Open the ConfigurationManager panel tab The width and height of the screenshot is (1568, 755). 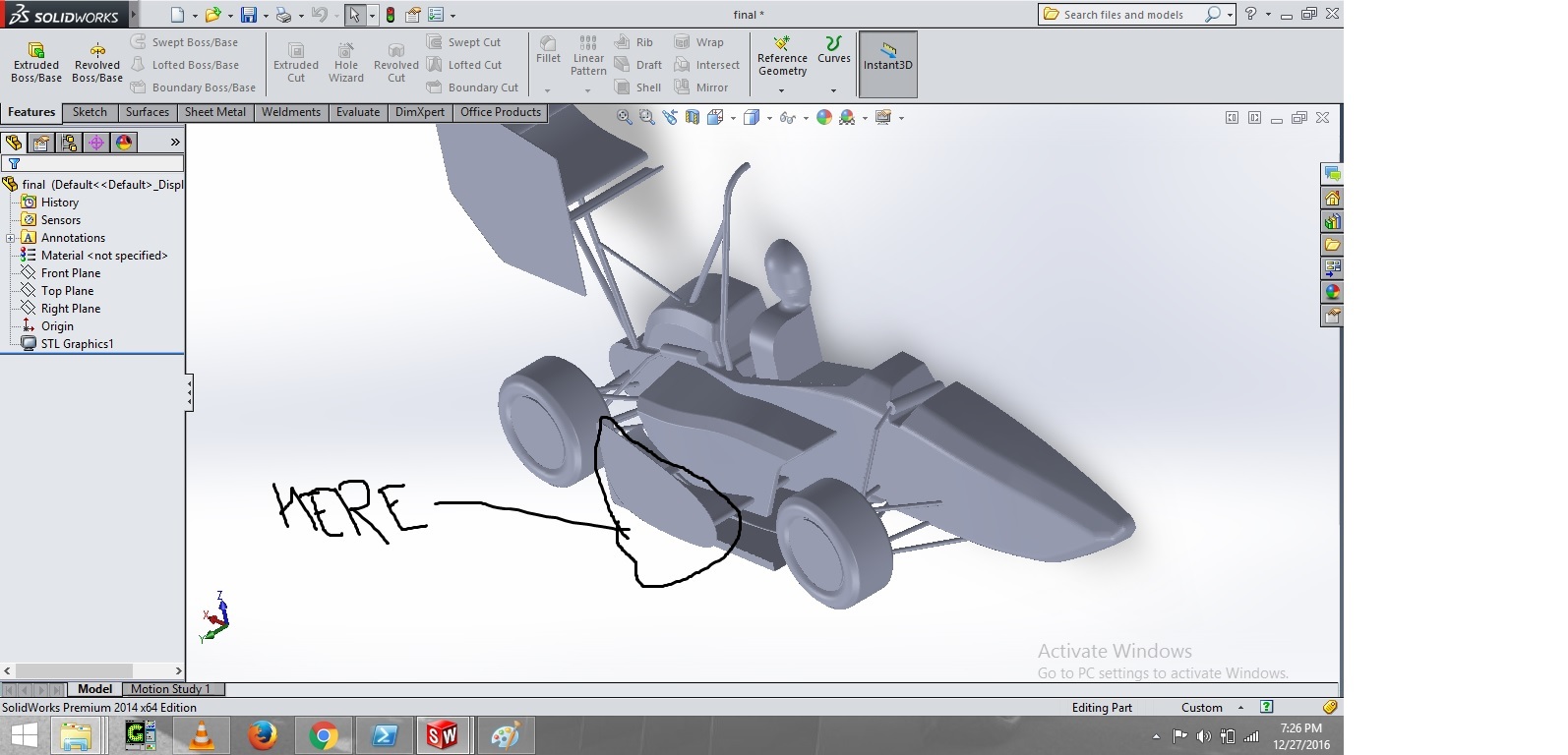(69, 143)
